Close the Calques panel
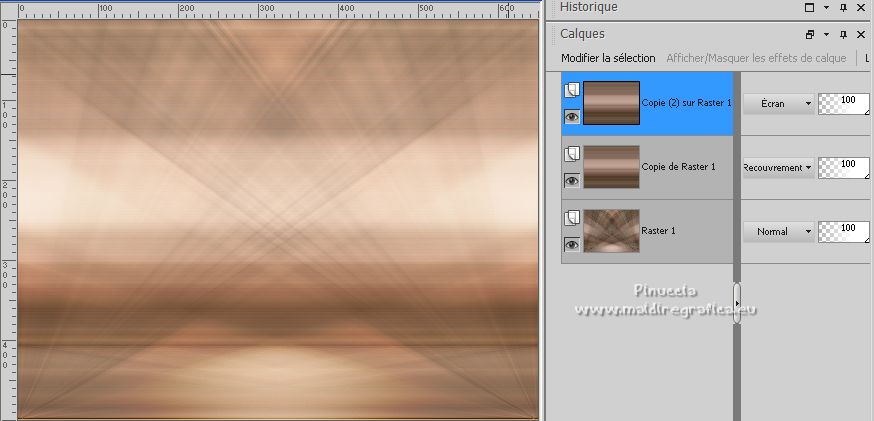 pos(860,35)
